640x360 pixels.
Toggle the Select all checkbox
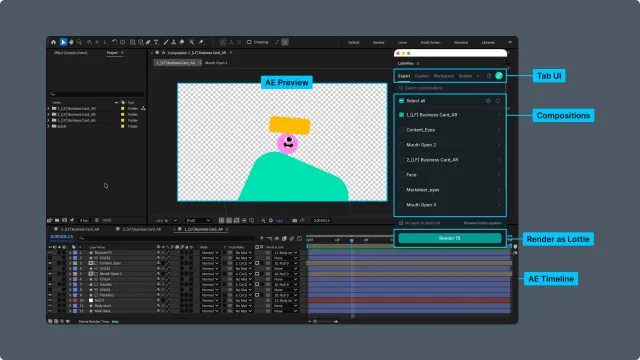402,101
